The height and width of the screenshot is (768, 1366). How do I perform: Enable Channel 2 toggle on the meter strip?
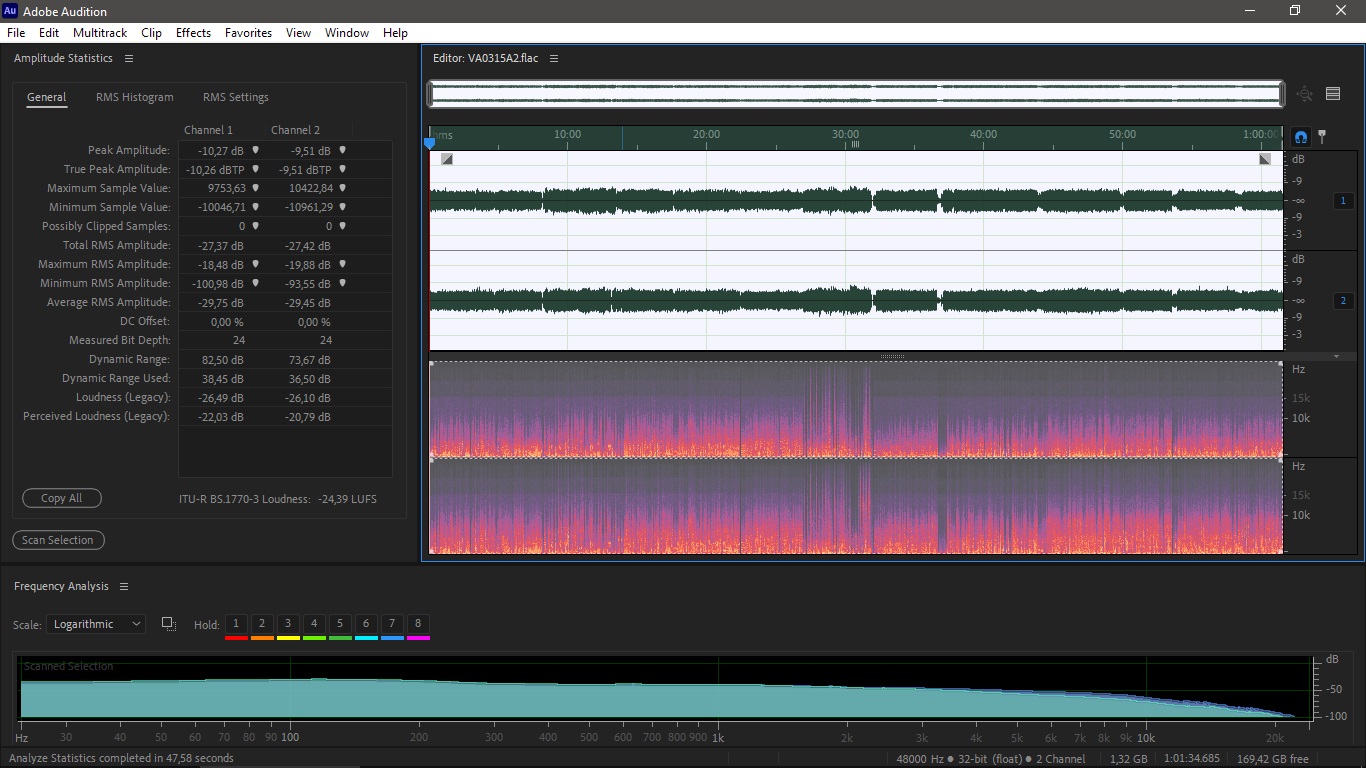point(1343,299)
